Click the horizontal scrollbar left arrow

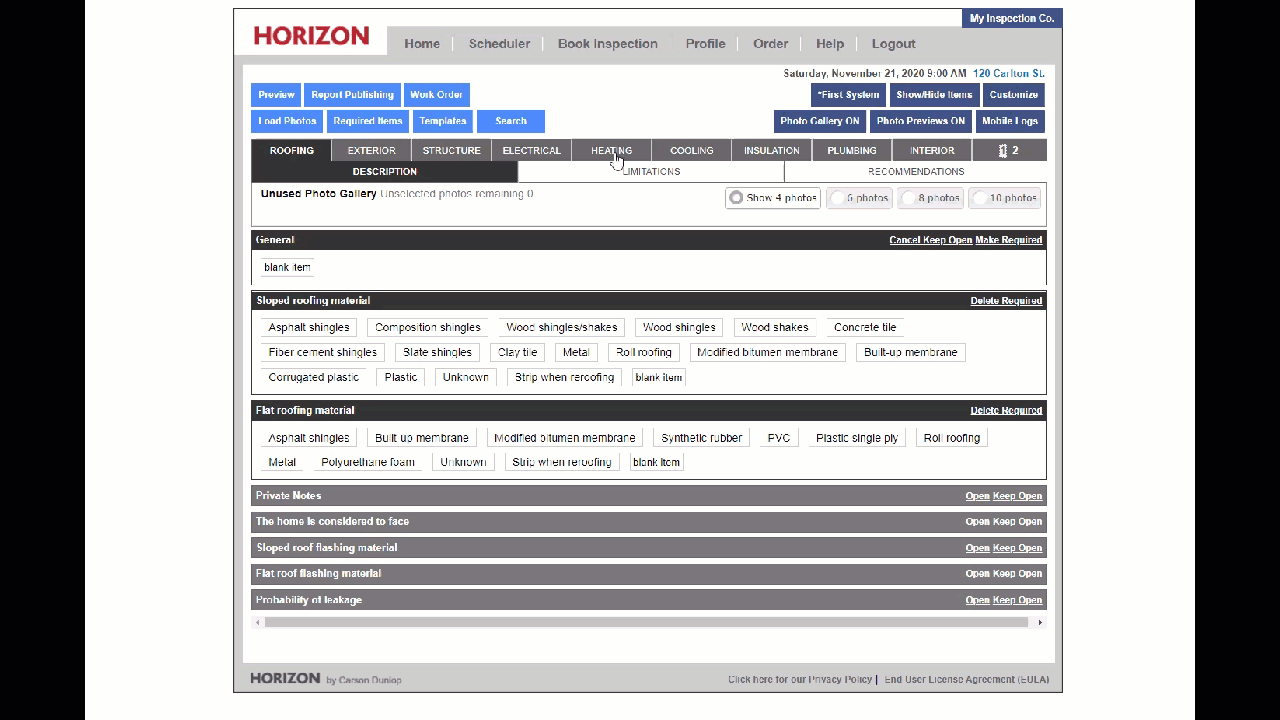[258, 623]
